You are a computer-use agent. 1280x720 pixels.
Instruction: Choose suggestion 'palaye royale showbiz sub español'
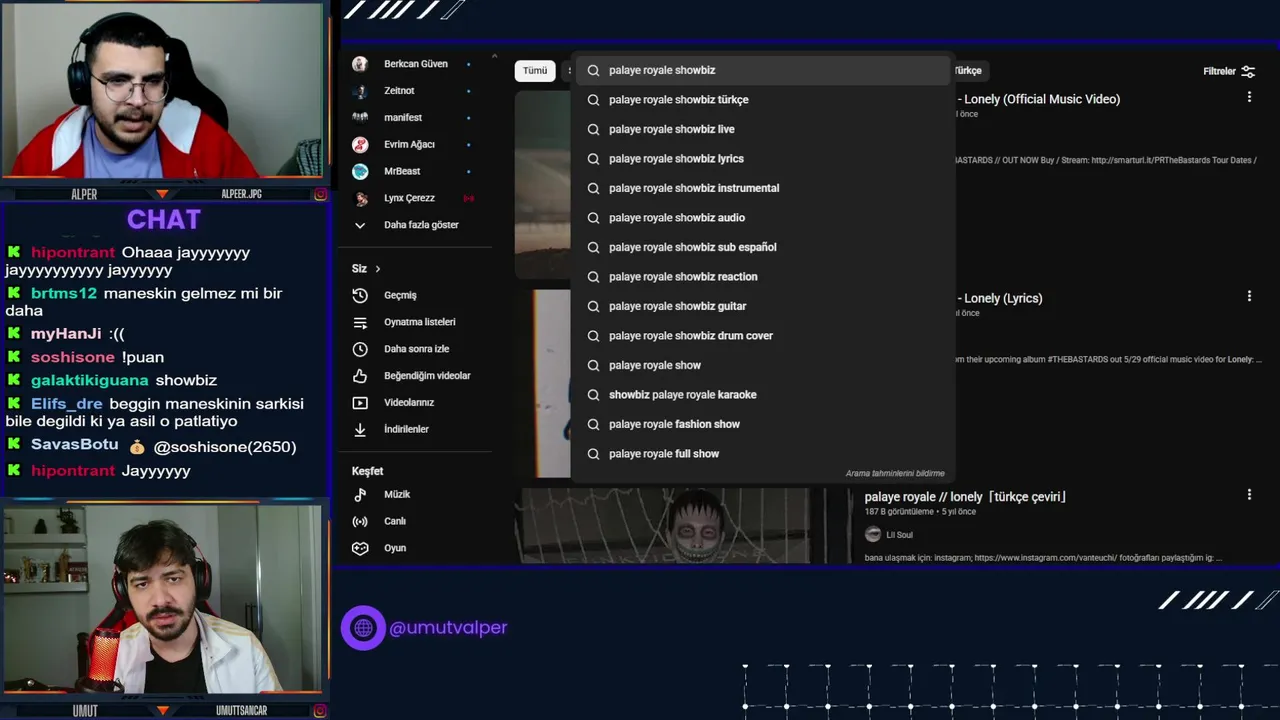pyautogui.click(x=761, y=247)
